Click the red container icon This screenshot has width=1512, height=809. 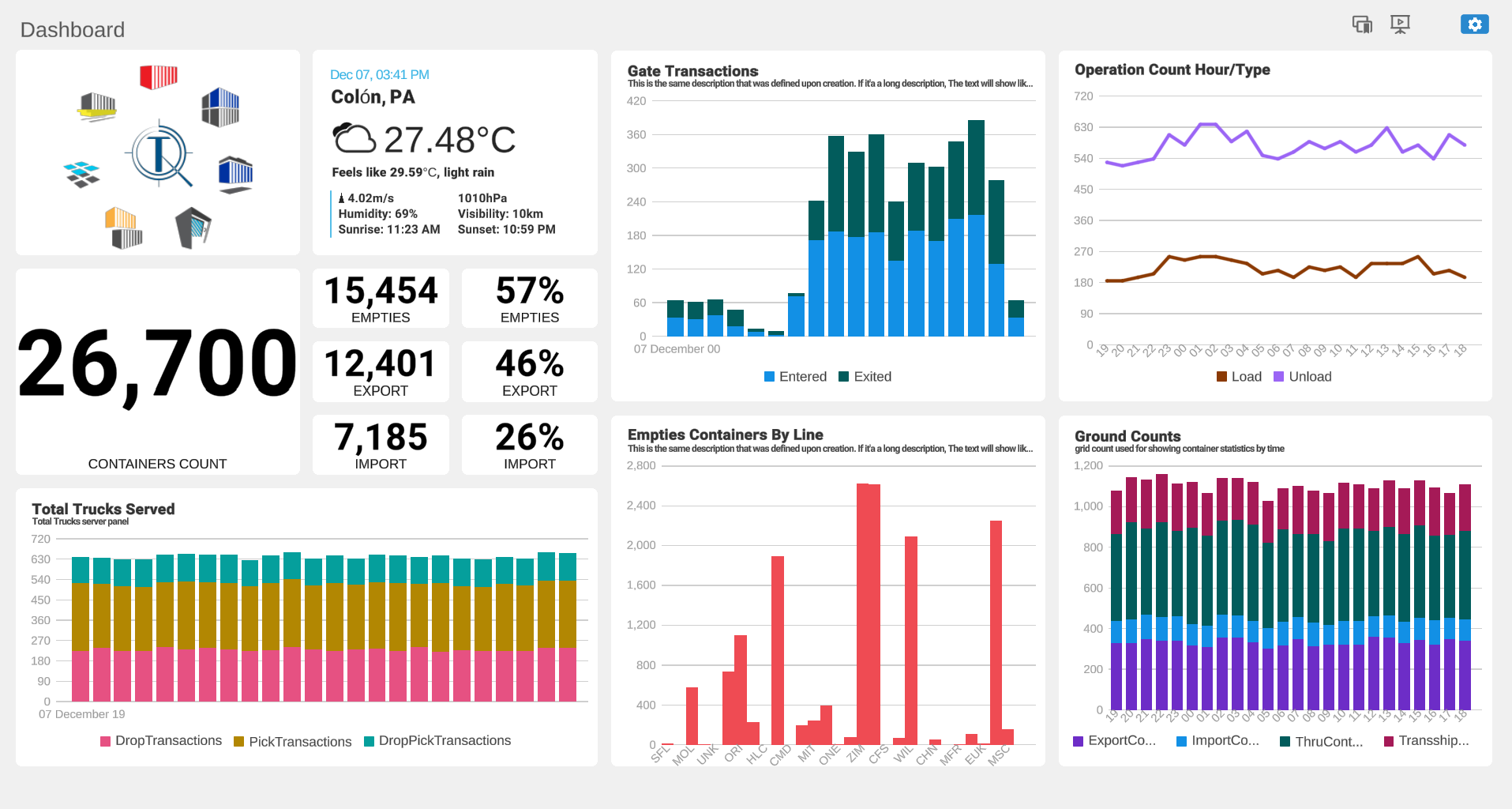[x=159, y=77]
